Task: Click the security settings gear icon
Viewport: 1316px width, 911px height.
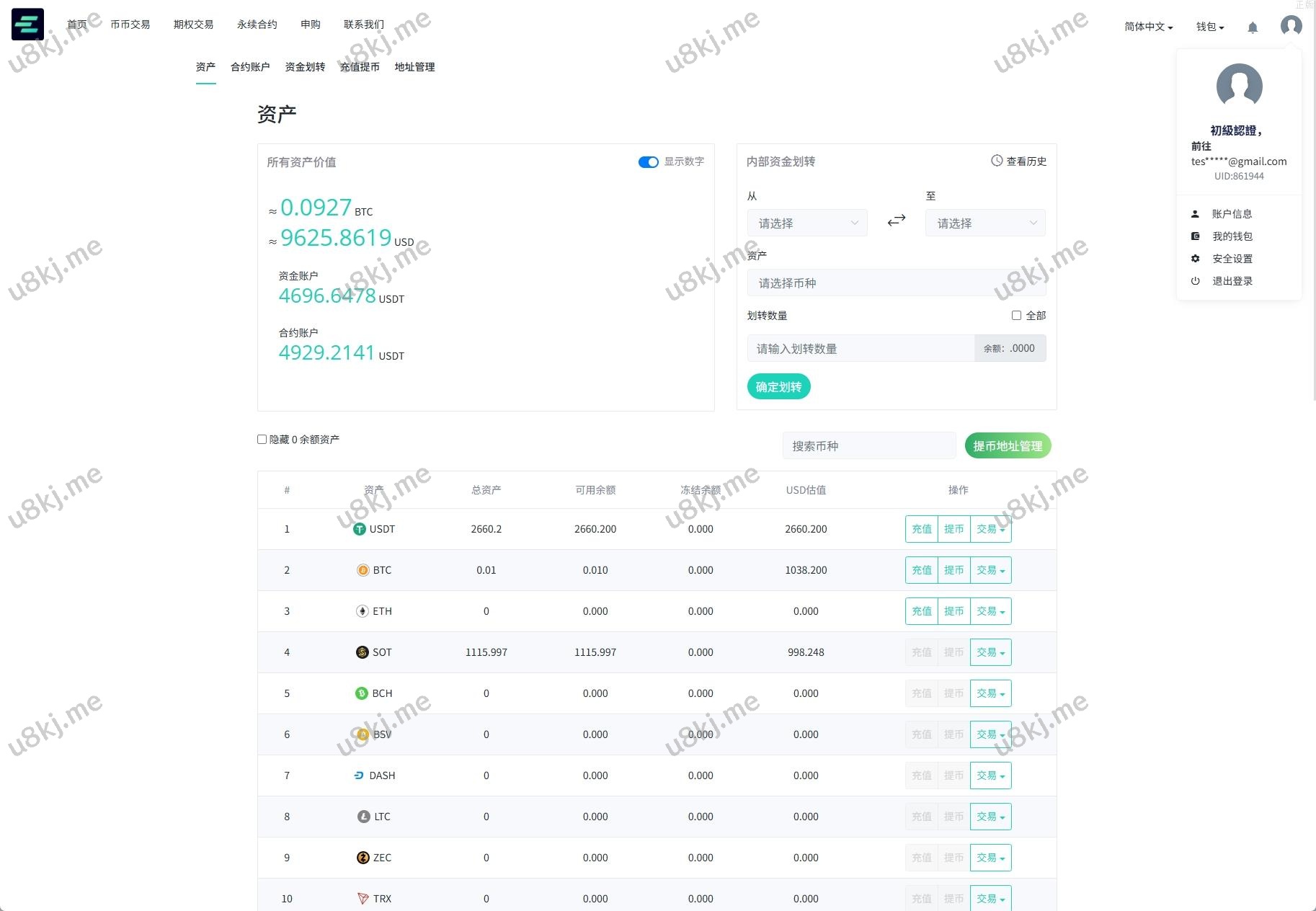Action: point(1195,259)
